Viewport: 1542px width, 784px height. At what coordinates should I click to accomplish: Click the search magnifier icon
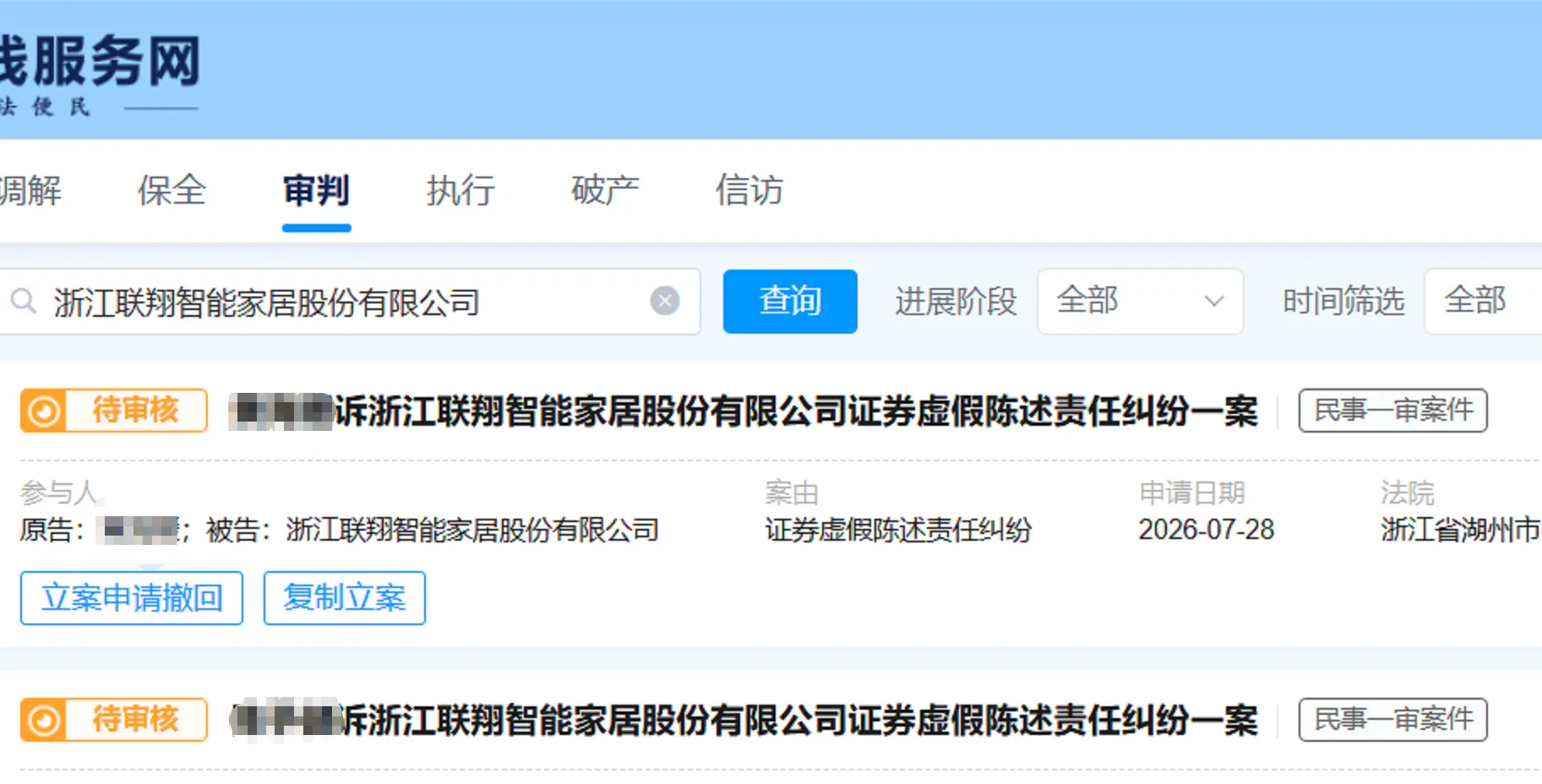[23, 302]
